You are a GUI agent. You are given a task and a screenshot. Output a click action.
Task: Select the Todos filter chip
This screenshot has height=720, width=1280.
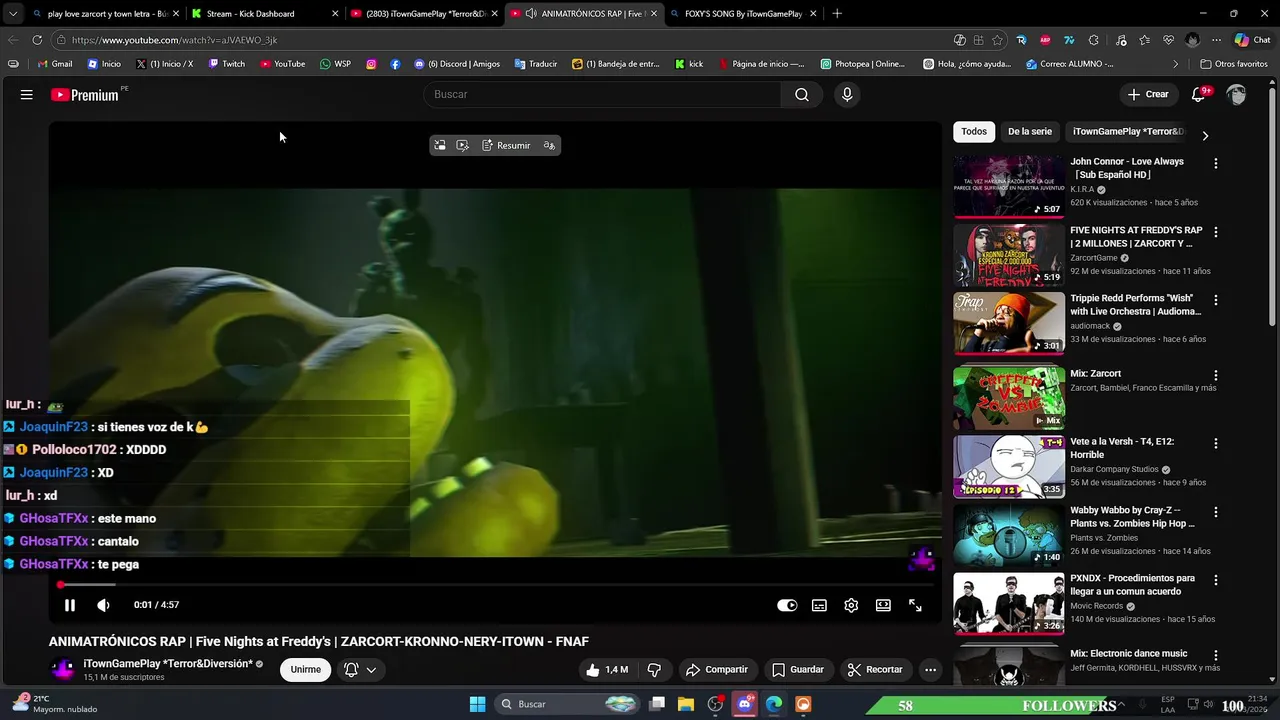click(974, 132)
